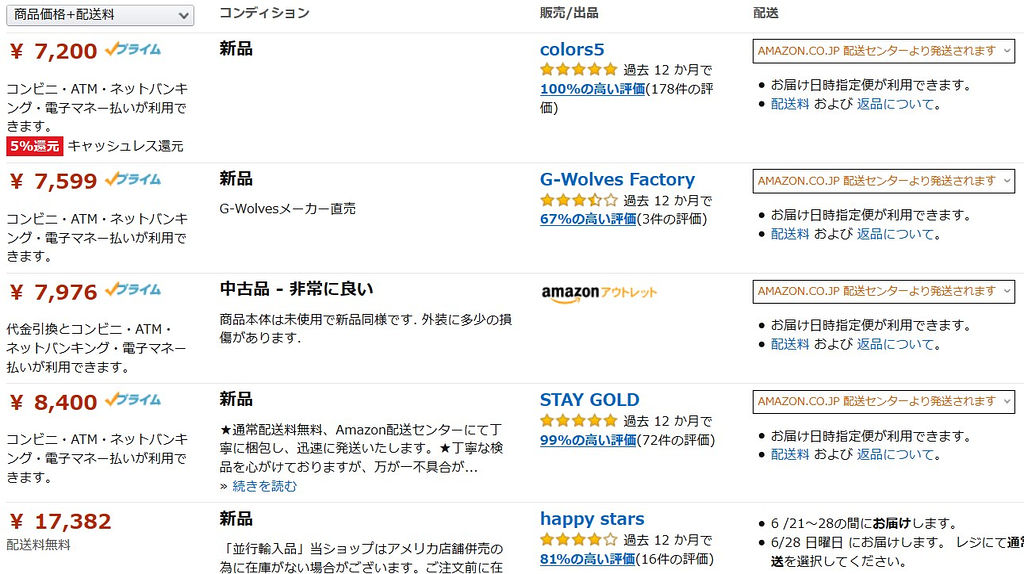Open the 商品価格+配送料 sort dropdown
The image size is (1024, 574).
[x=100, y=15]
